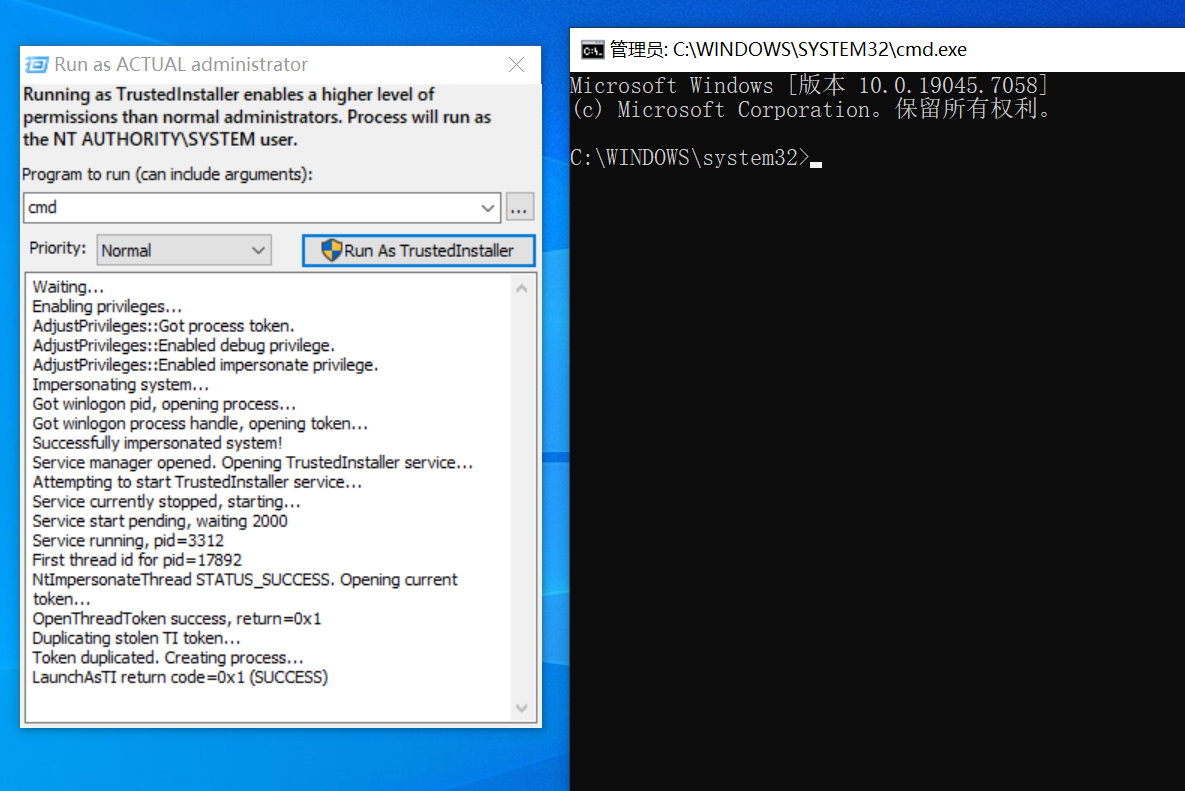
Task: Click the "Program to run" label
Action: pos(167,174)
